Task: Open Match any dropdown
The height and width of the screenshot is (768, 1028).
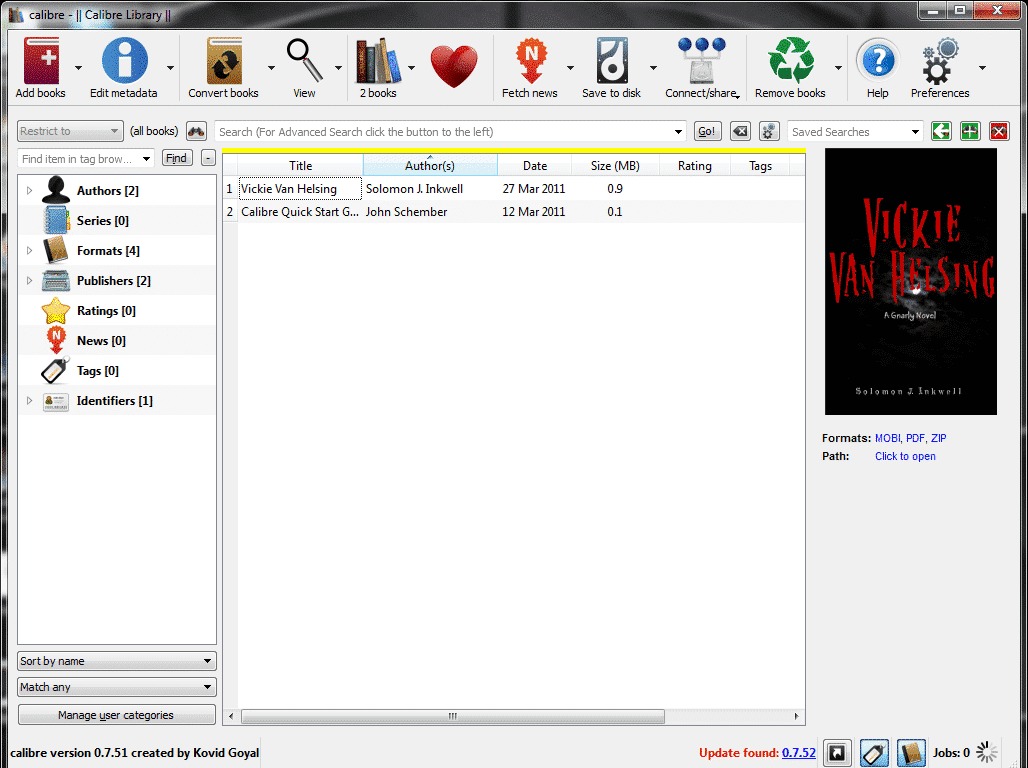Action: (117, 687)
